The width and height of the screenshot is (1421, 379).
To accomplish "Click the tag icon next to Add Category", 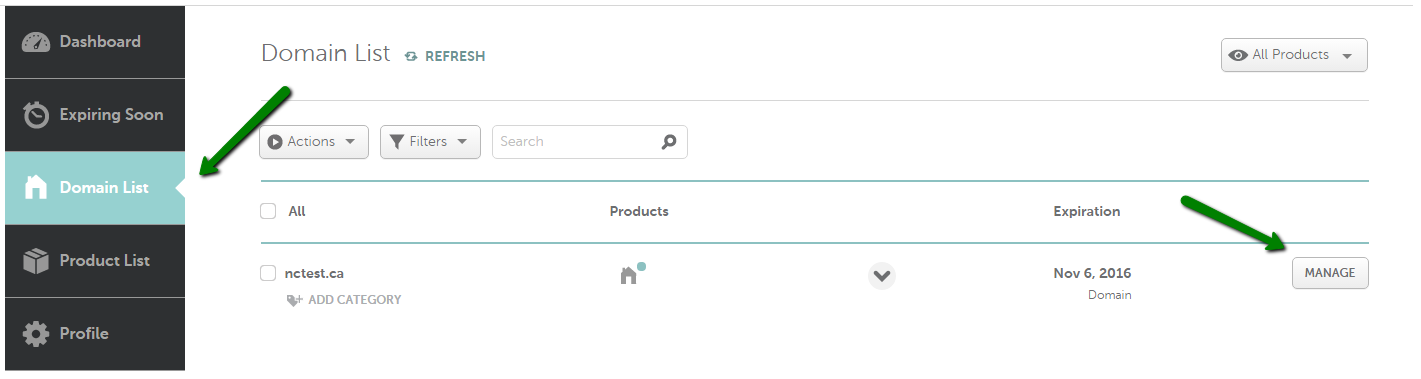I will [x=295, y=300].
